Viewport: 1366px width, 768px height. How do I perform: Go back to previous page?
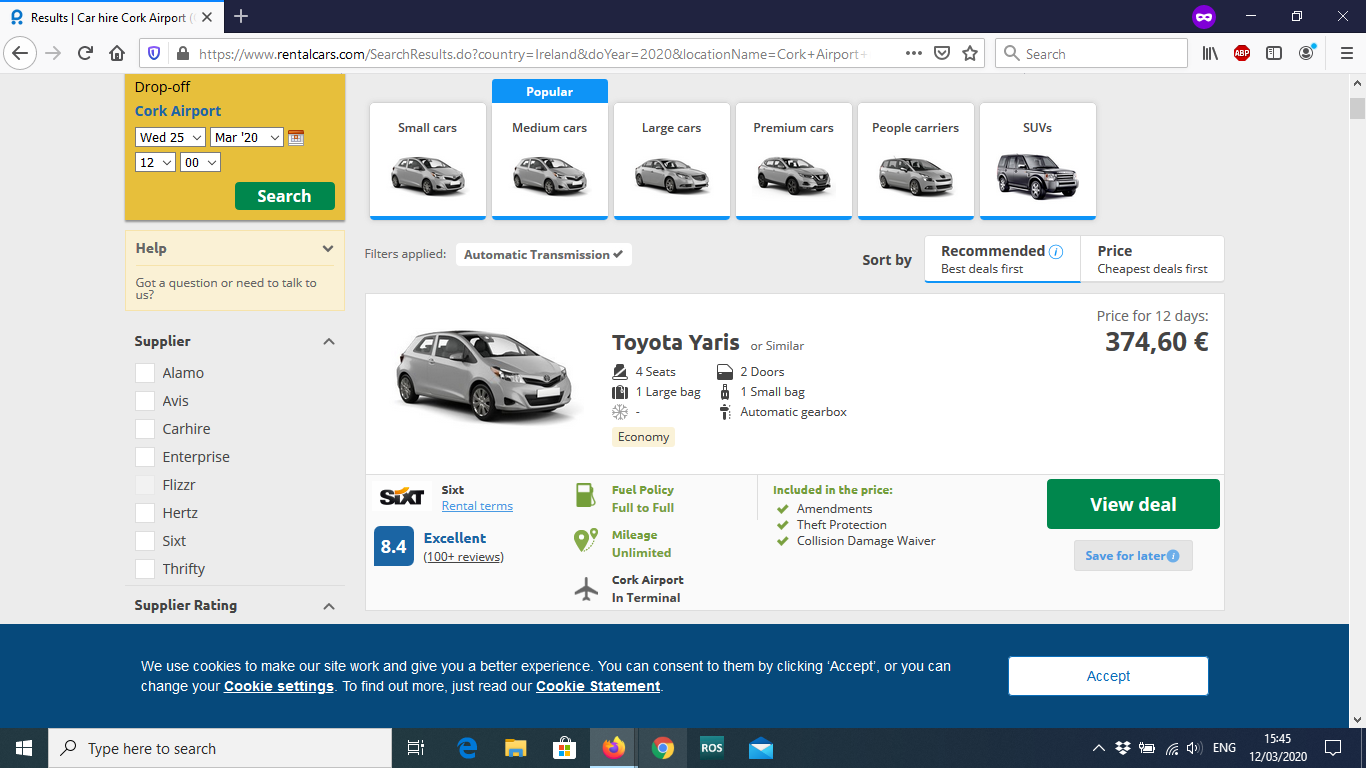(x=20, y=54)
